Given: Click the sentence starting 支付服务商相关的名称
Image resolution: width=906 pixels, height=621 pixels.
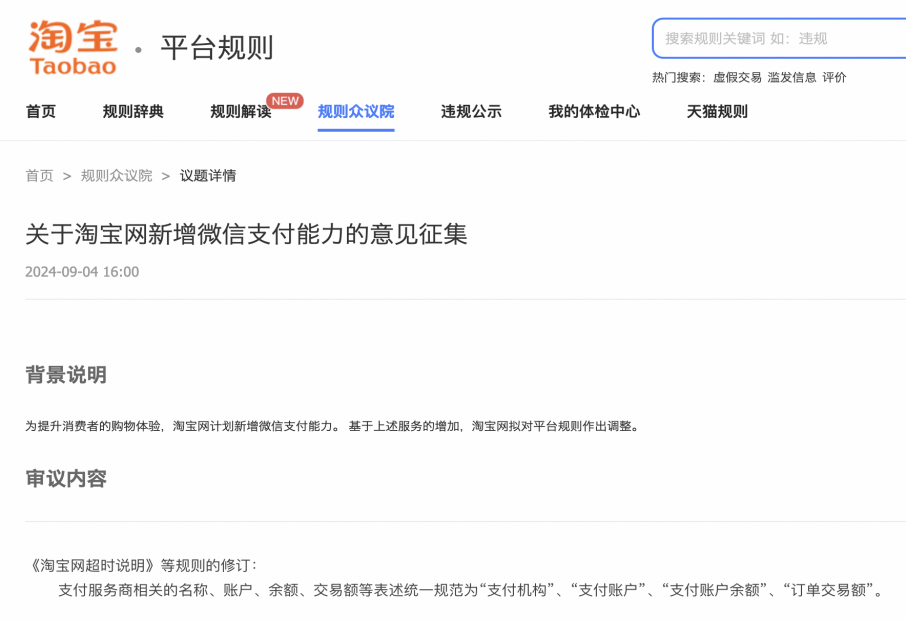Looking at the screenshot, I should coord(470,590).
